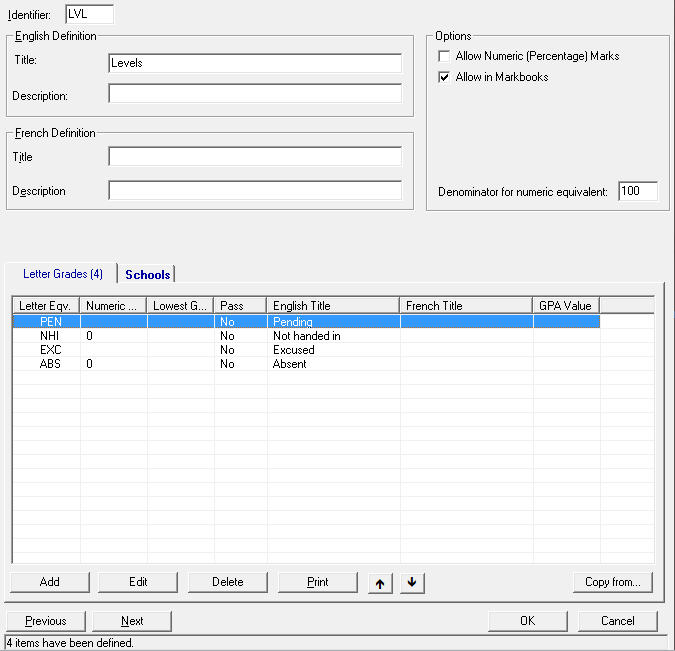The image size is (675, 651).
Task: Open the Copy from... dialog
Action: pos(613,582)
